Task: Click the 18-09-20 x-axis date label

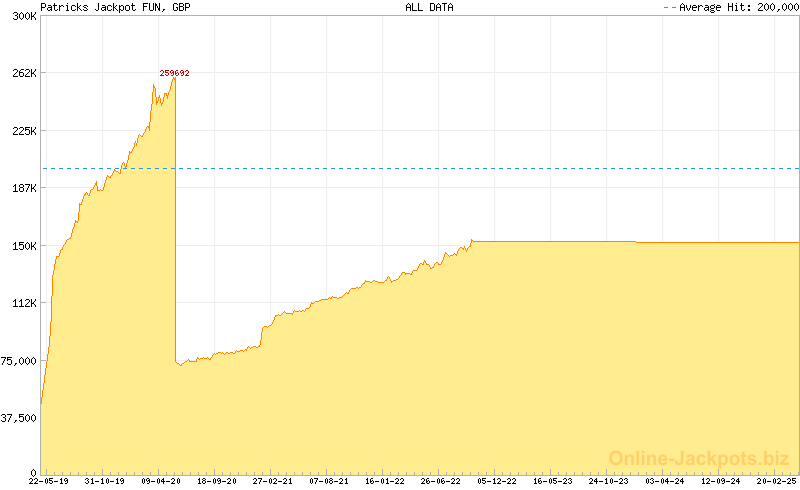Action: click(x=218, y=481)
